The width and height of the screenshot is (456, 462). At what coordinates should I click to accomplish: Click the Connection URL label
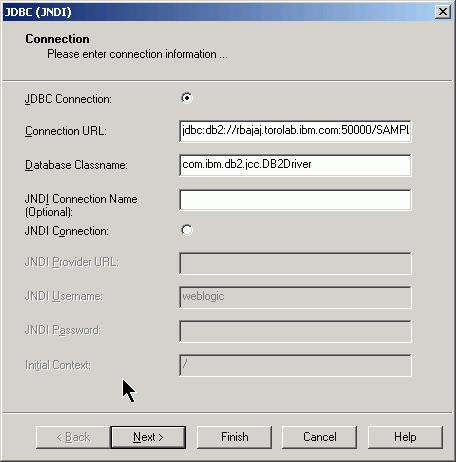point(66,131)
